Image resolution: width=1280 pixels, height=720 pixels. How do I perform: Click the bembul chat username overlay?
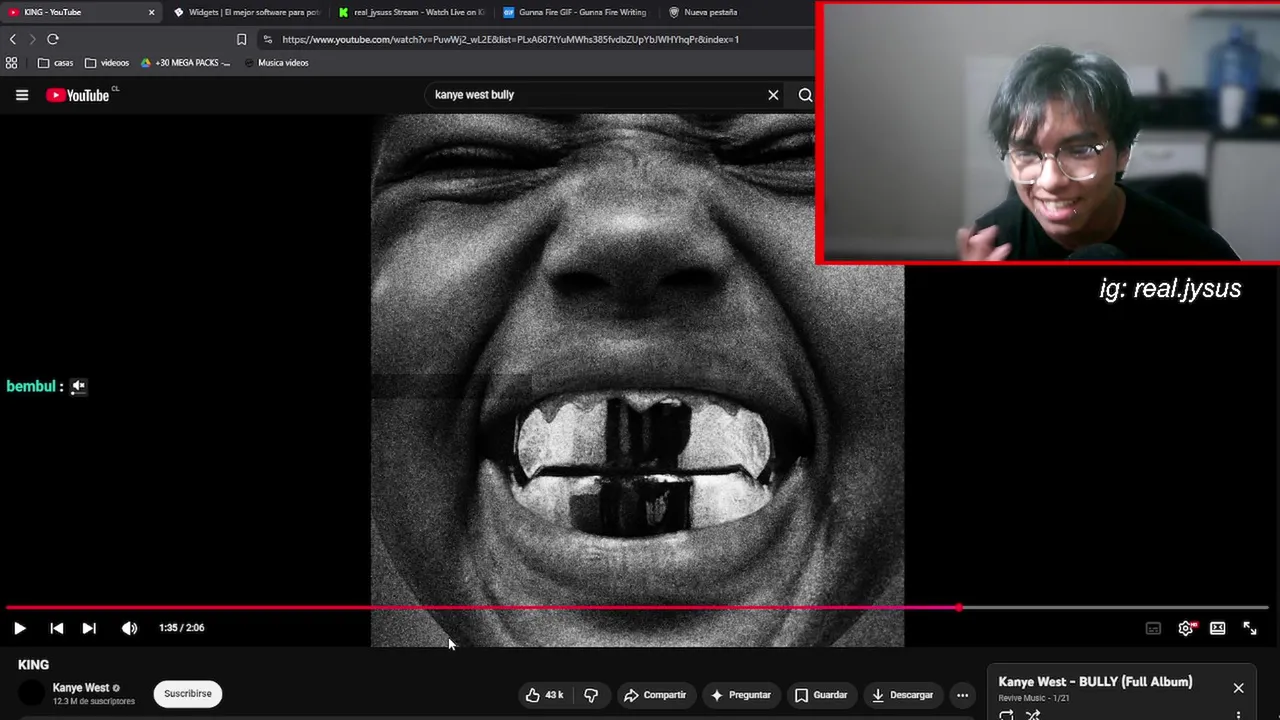coord(31,386)
